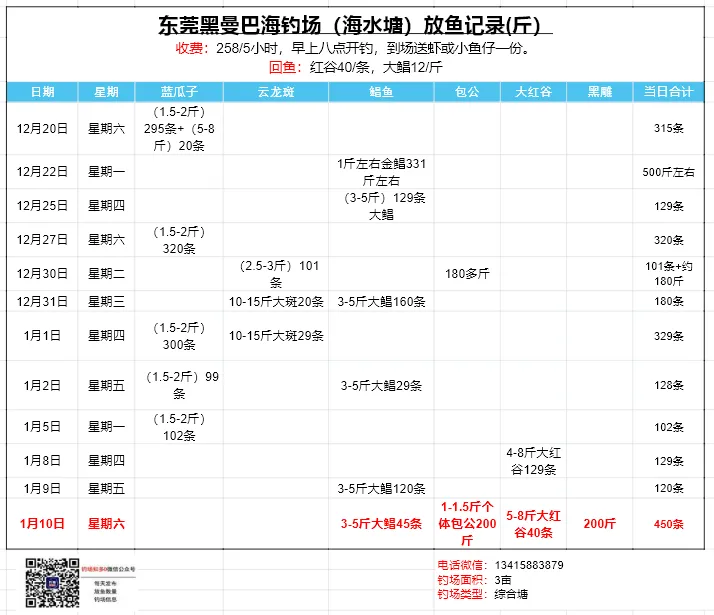The height and width of the screenshot is (615, 714).
Task: Select the 120条 total cell
Action: [x=668, y=488]
